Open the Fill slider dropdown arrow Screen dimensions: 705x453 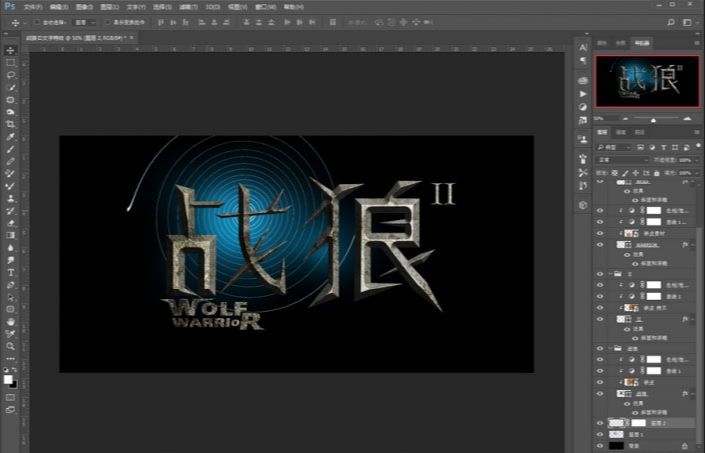(x=697, y=173)
